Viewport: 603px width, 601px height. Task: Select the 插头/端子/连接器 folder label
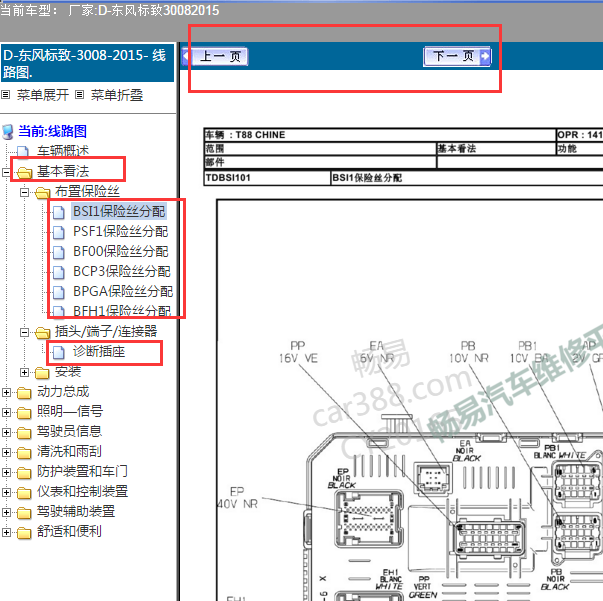pyautogui.click(x=106, y=331)
